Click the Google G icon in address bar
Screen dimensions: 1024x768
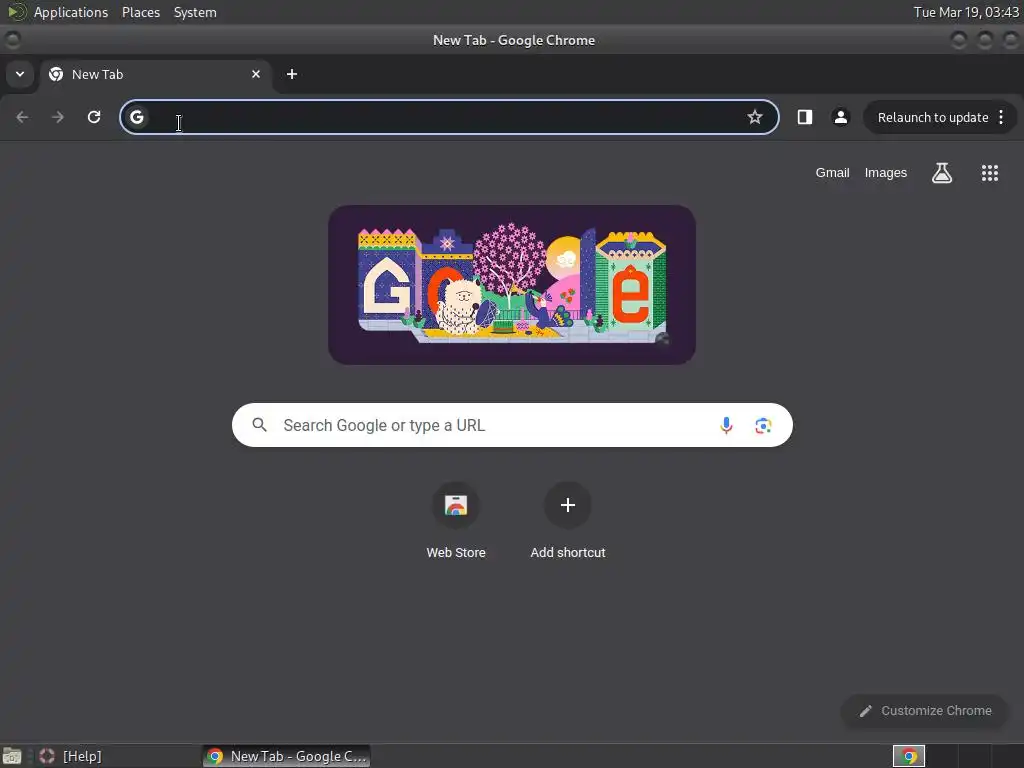[x=136, y=117]
